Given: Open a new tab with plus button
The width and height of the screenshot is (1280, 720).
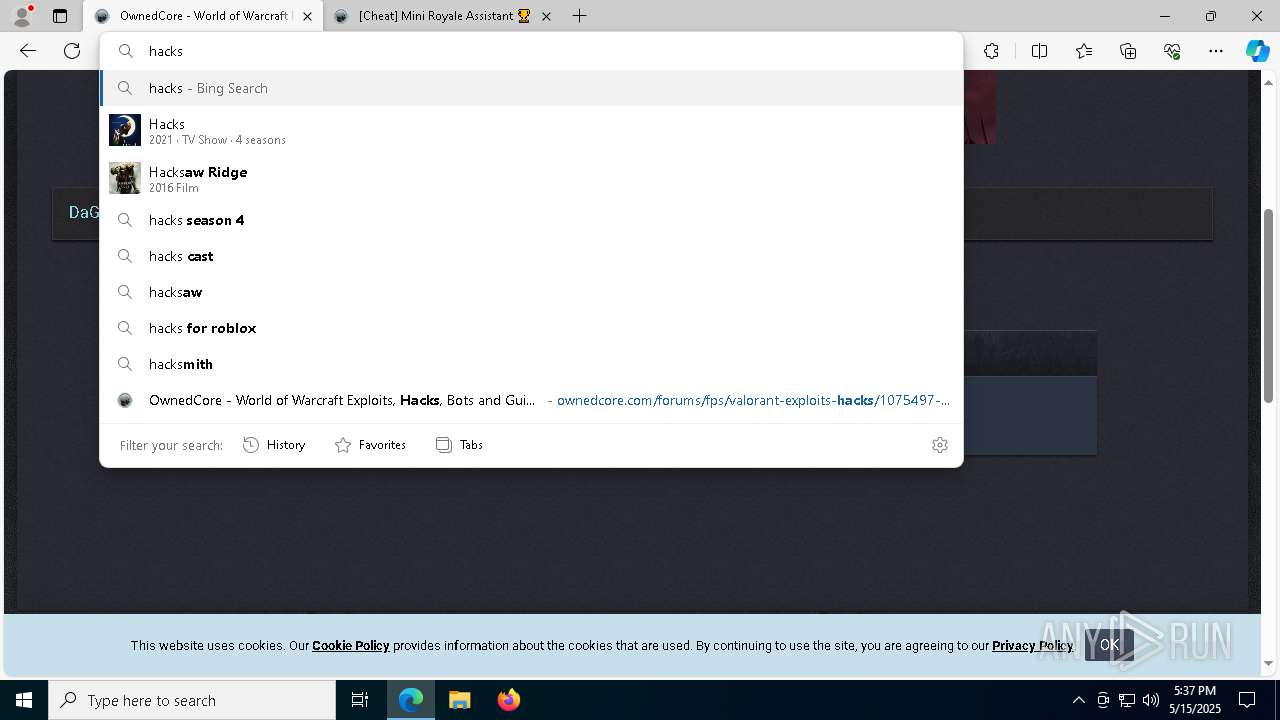Looking at the screenshot, I should tap(580, 16).
